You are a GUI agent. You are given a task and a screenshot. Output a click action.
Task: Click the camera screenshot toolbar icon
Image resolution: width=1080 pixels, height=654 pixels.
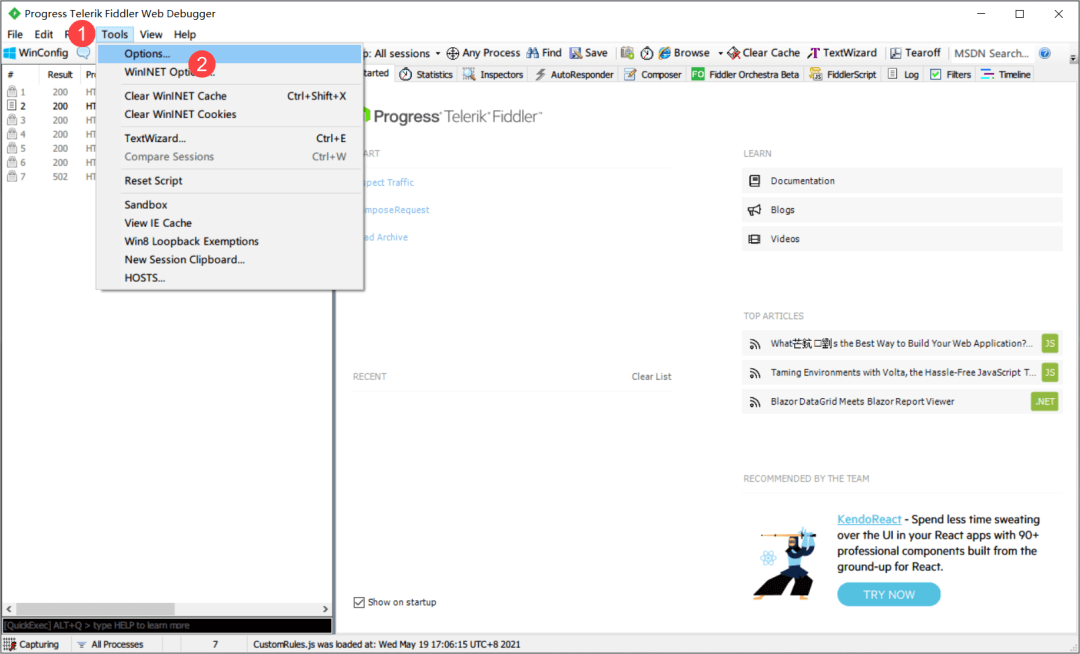(x=627, y=53)
